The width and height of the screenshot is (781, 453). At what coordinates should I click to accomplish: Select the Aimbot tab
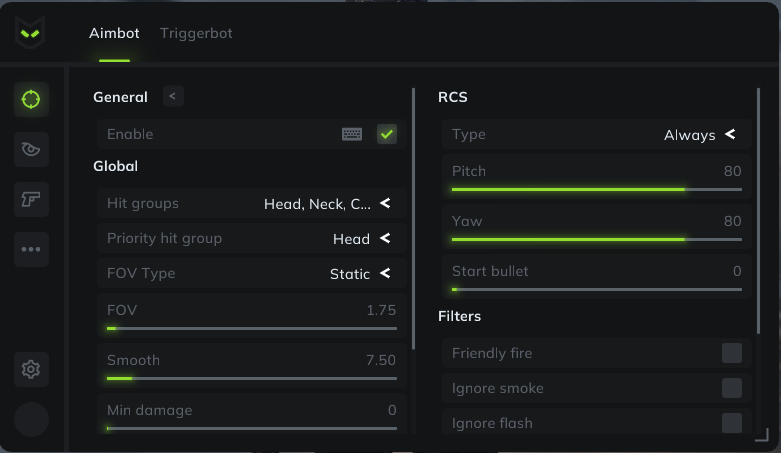point(114,33)
